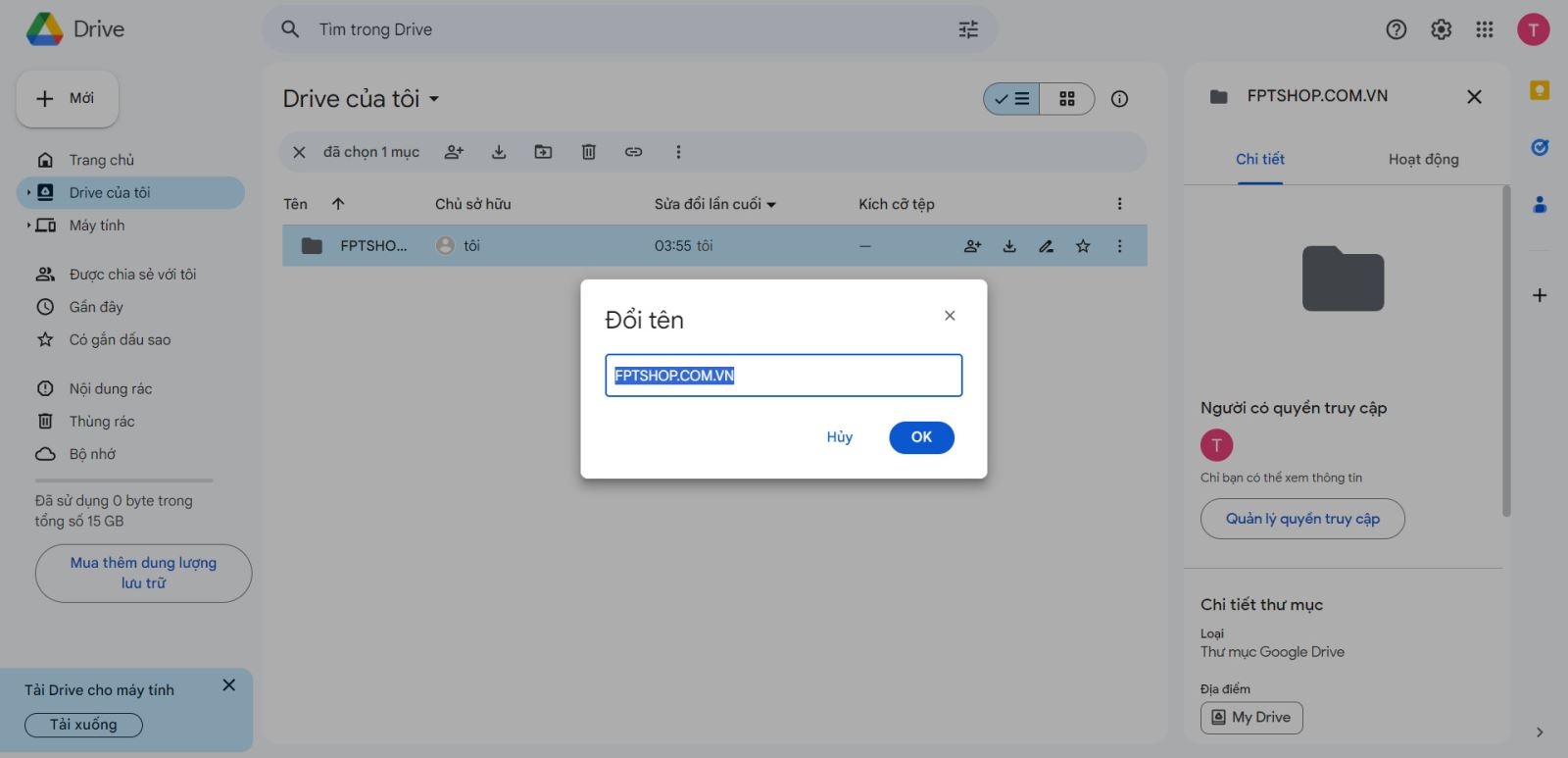Click the search magnifier icon

click(x=290, y=29)
